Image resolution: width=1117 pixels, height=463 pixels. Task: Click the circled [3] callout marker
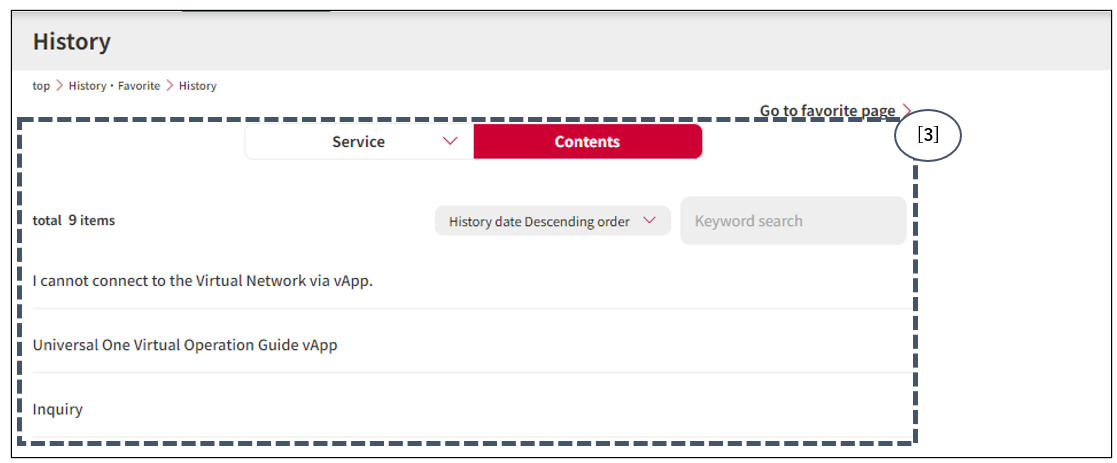(928, 135)
